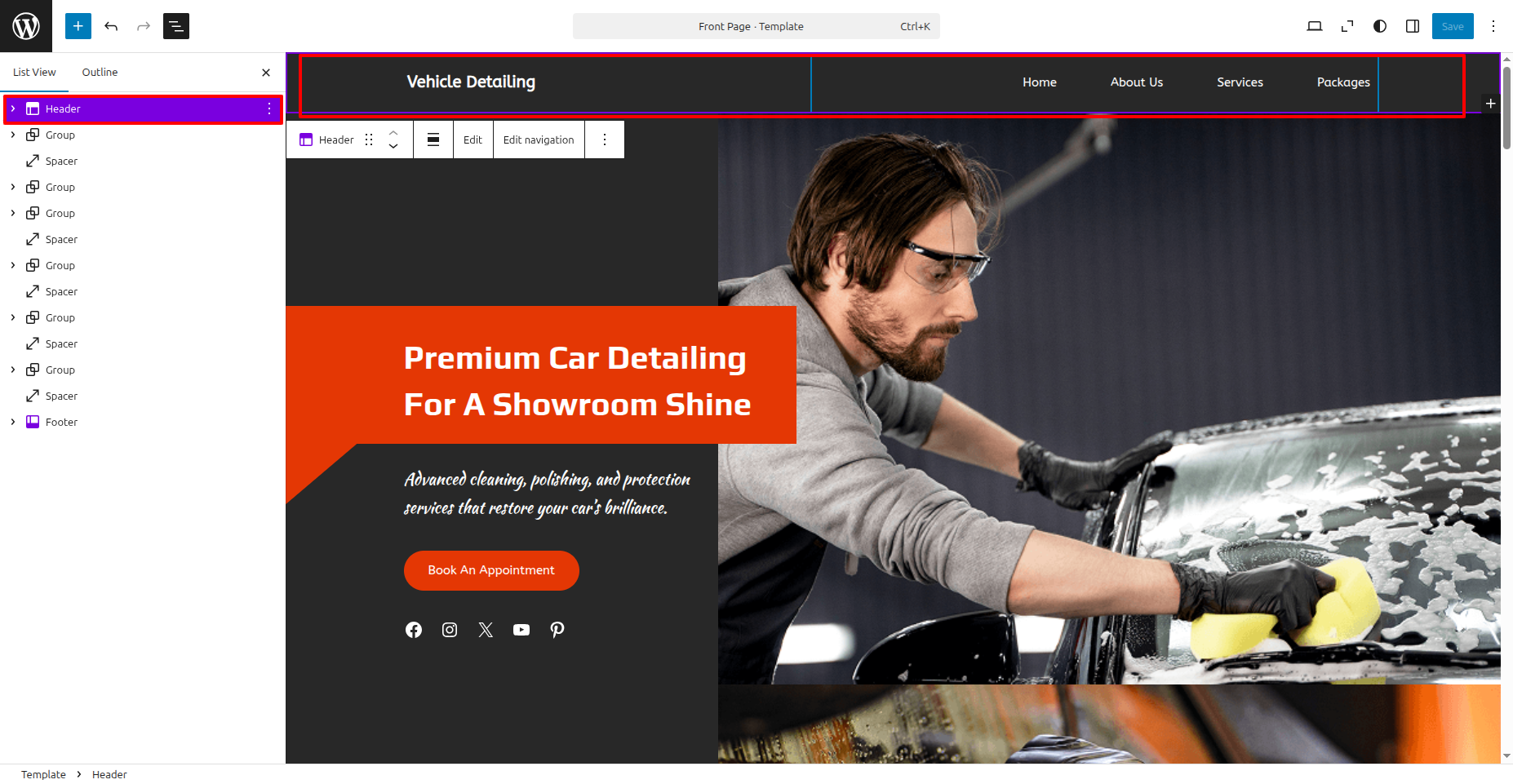Expand the Header item in List View
This screenshot has width=1513, height=784.
[x=13, y=109]
